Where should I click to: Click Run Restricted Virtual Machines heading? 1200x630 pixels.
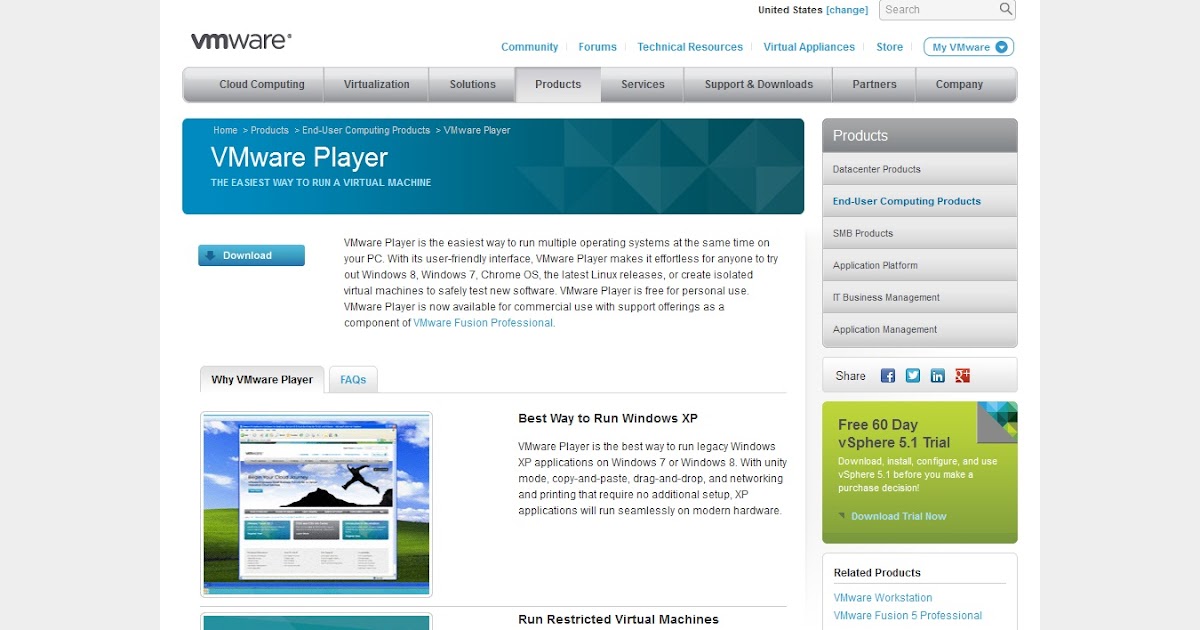618,620
